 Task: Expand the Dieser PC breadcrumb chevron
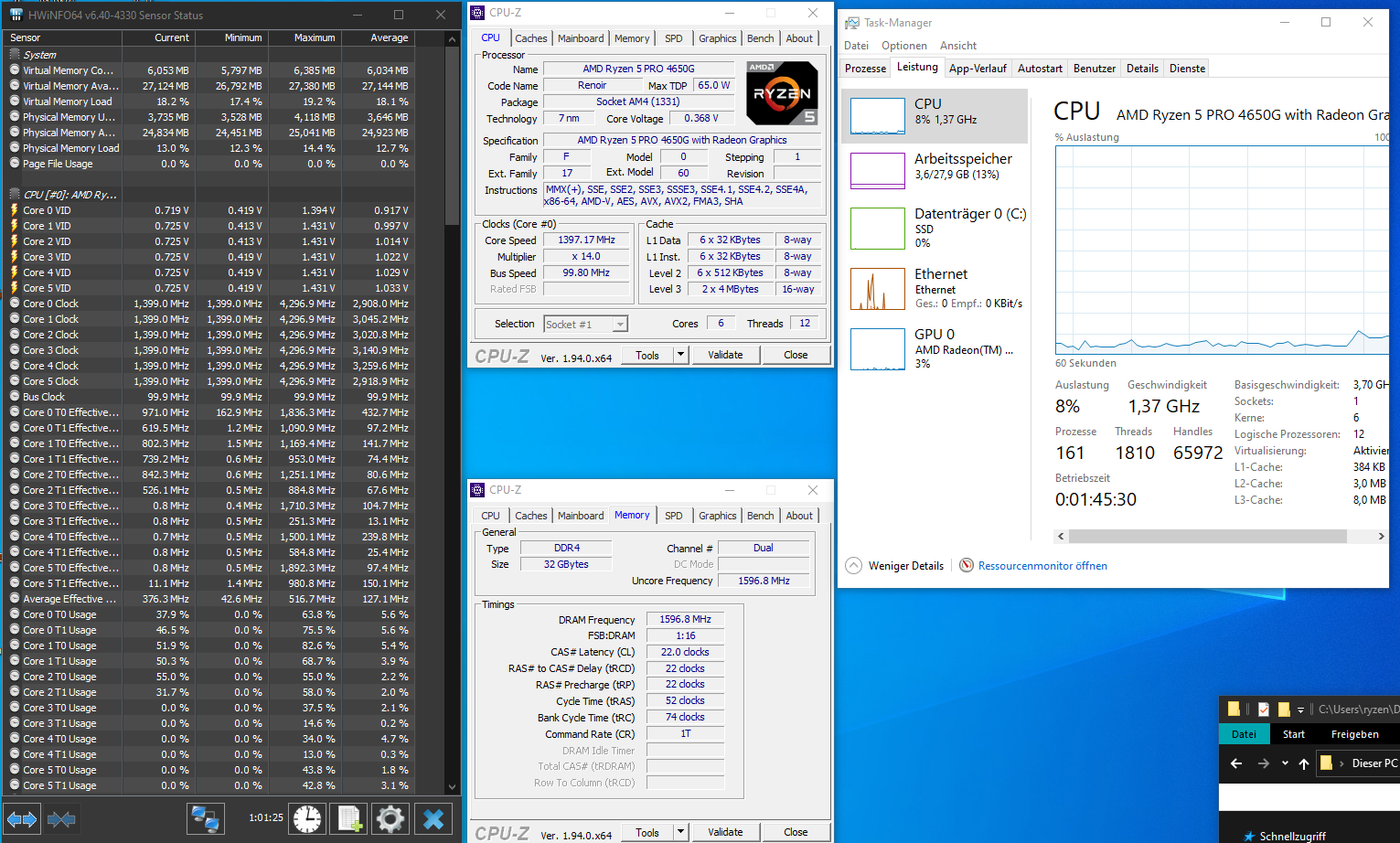pos(1341,763)
